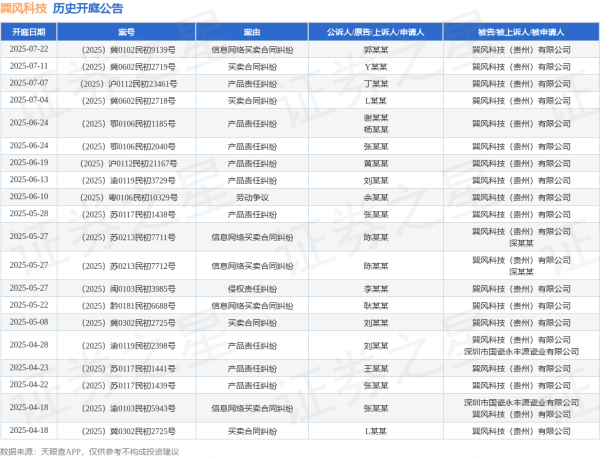Select the 2025-06-10 hearing date cell
600x457 pixels.
28,197
